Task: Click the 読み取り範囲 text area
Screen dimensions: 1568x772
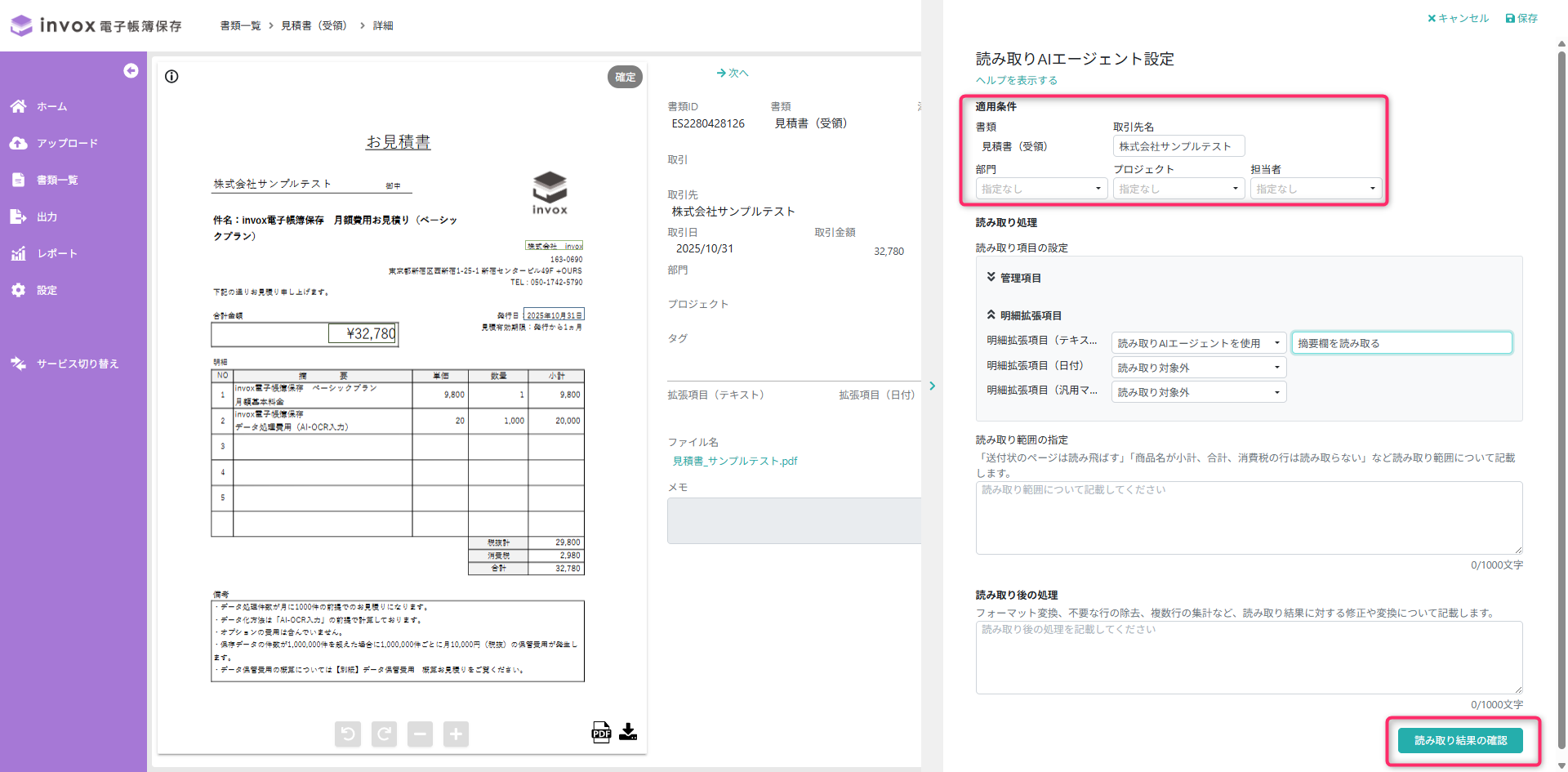Action: click(1249, 517)
